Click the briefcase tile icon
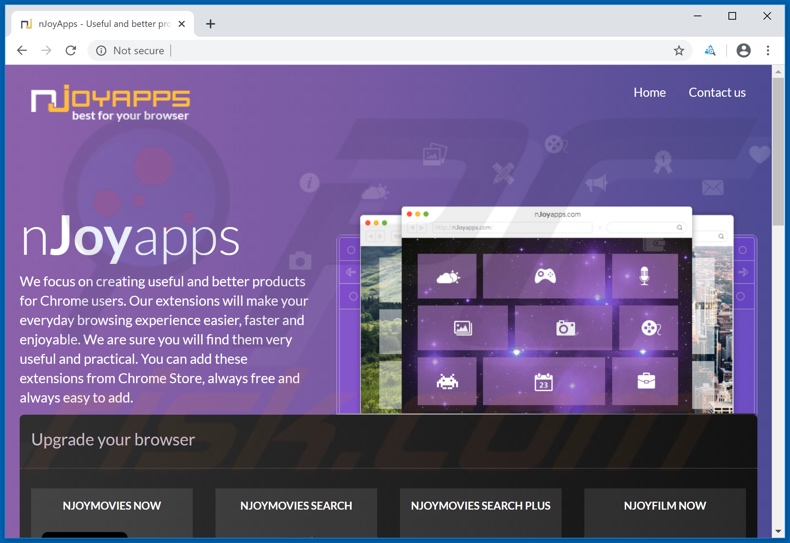790x543 pixels. (x=646, y=381)
